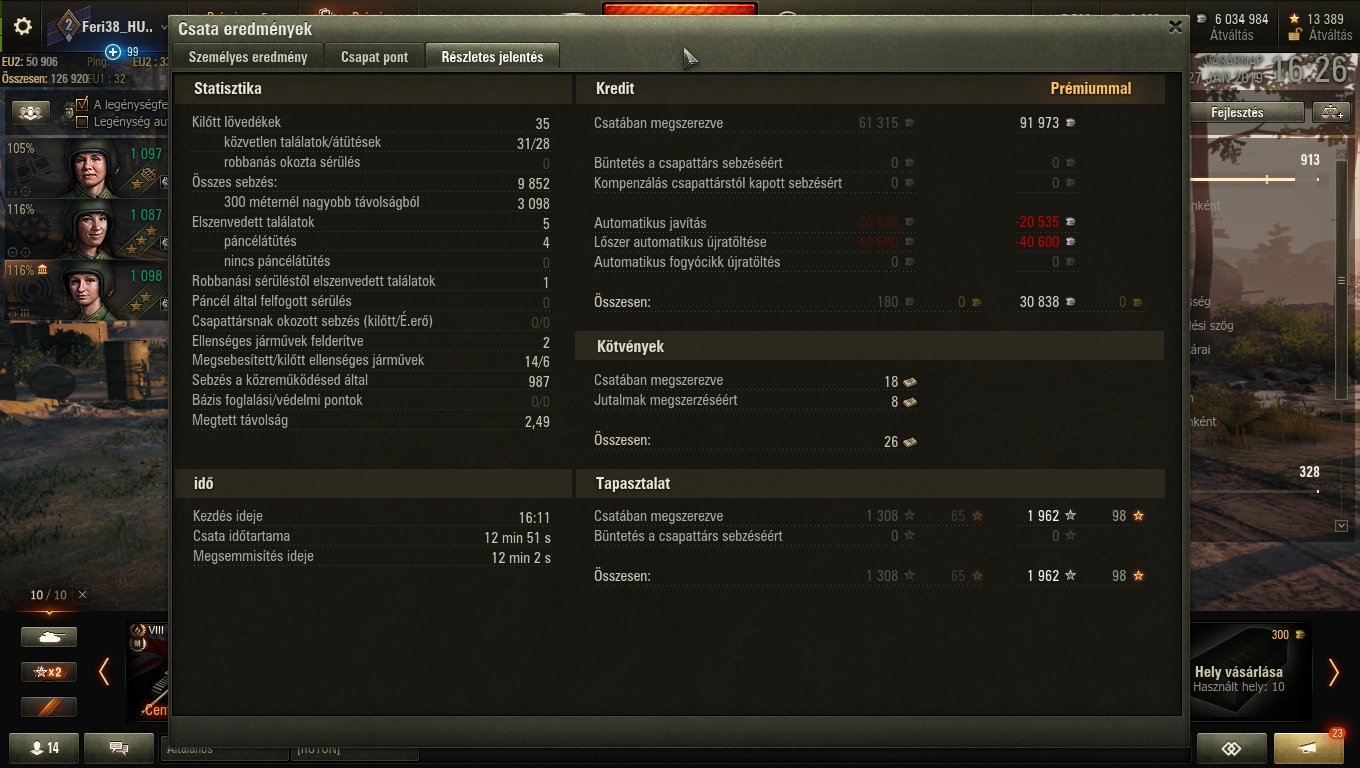The width and height of the screenshot is (1360, 768).
Task: Toggle 'Legénység aut...' checkbox
Action: (x=82, y=122)
